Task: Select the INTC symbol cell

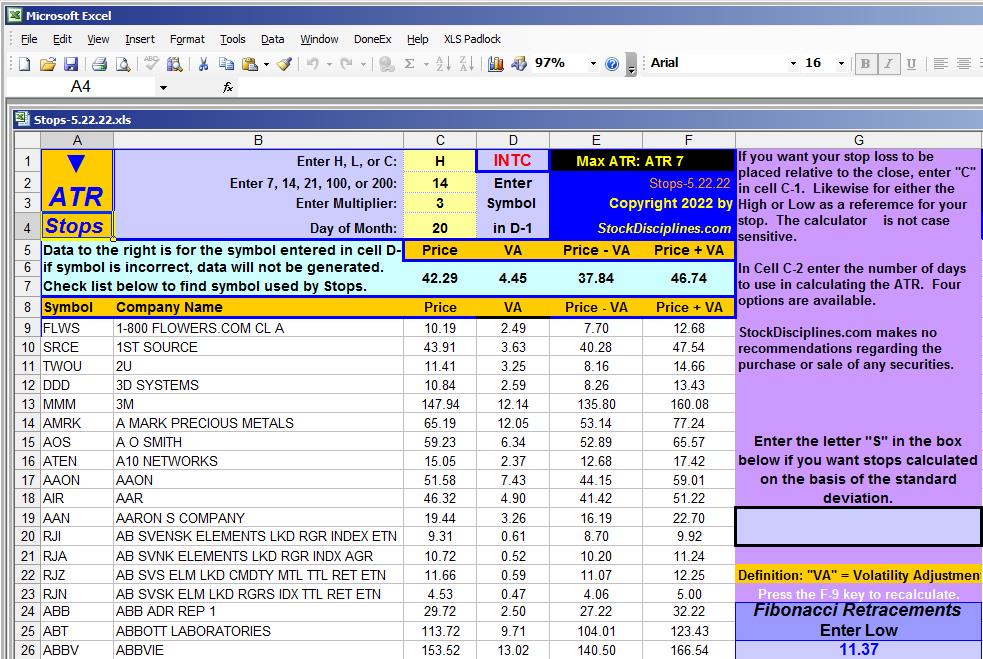Action: point(512,161)
